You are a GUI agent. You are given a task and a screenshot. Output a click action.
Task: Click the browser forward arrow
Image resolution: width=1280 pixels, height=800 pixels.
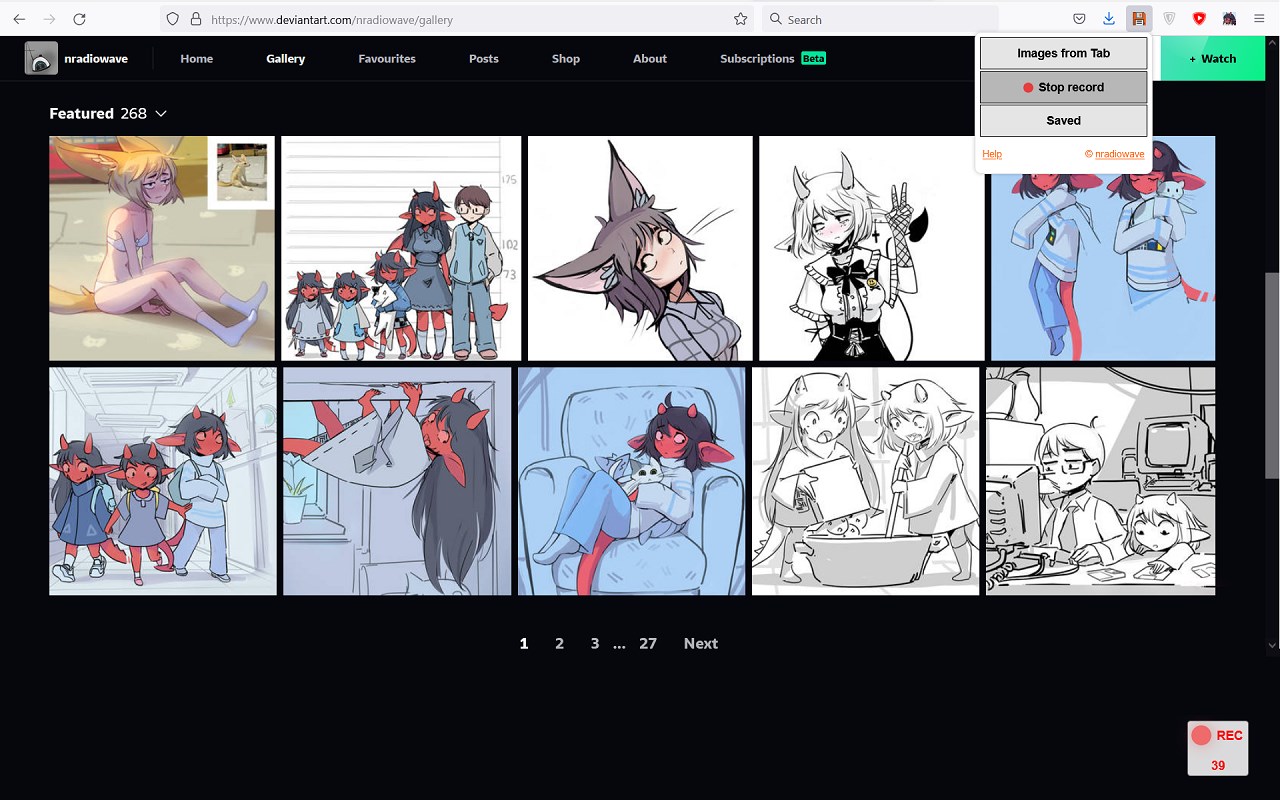click(49, 19)
